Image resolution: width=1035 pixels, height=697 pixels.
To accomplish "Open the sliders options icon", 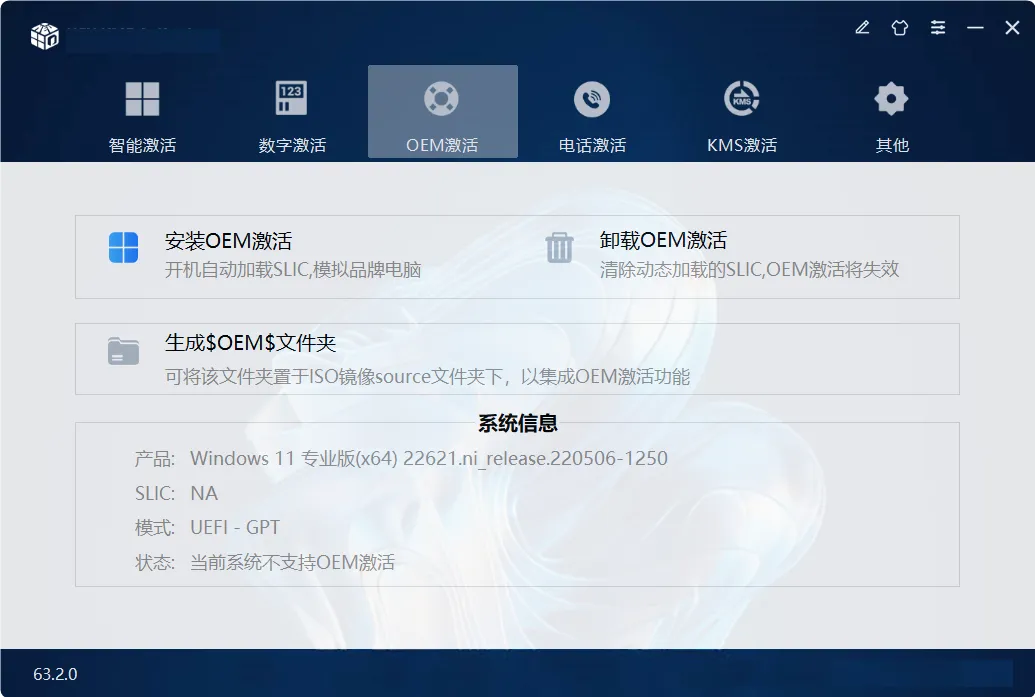I will [938, 28].
